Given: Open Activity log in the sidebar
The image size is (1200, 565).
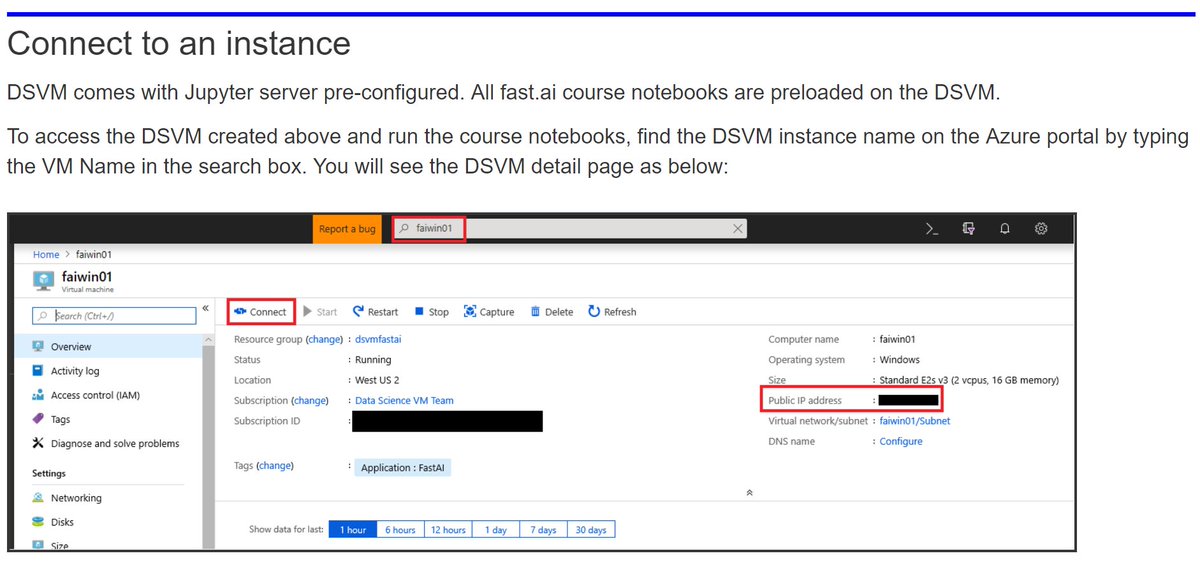Looking at the screenshot, I should pyautogui.click(x=75, y=371).
